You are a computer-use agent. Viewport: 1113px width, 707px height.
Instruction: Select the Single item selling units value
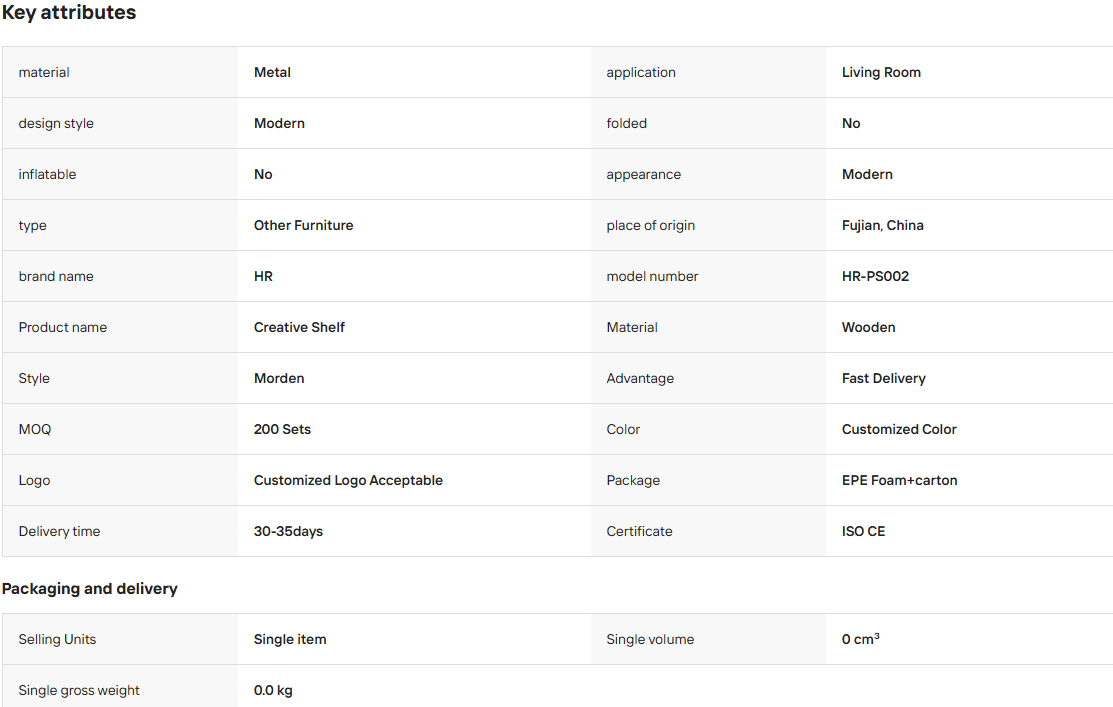click(x=290, y=640)
